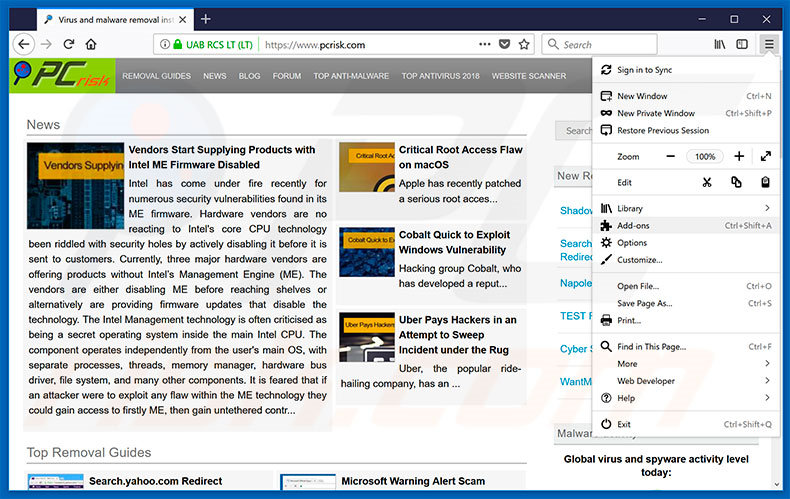Choose Sign in to Sync

tap(685, 70)
